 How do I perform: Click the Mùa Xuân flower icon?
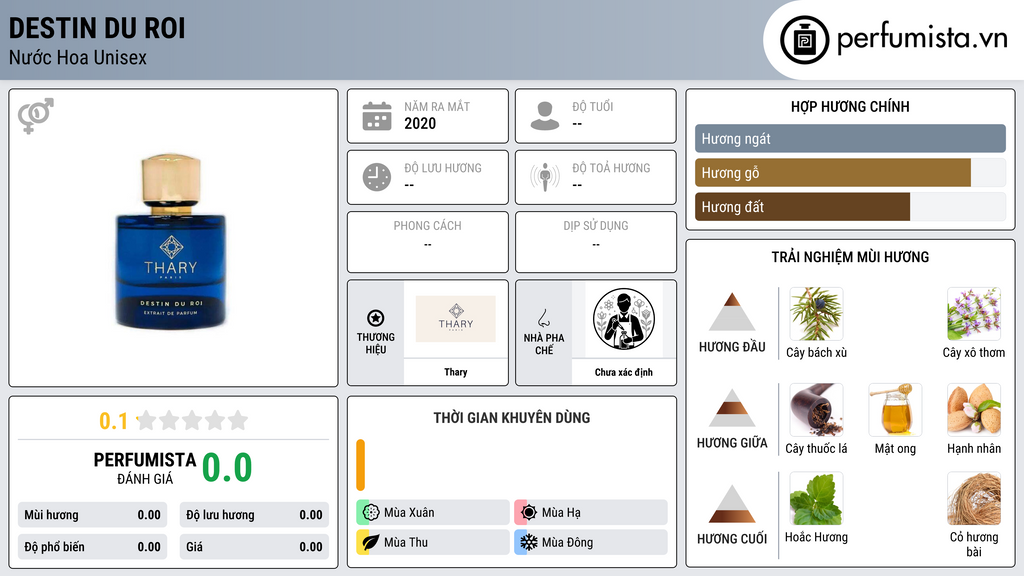click(371, 512)
